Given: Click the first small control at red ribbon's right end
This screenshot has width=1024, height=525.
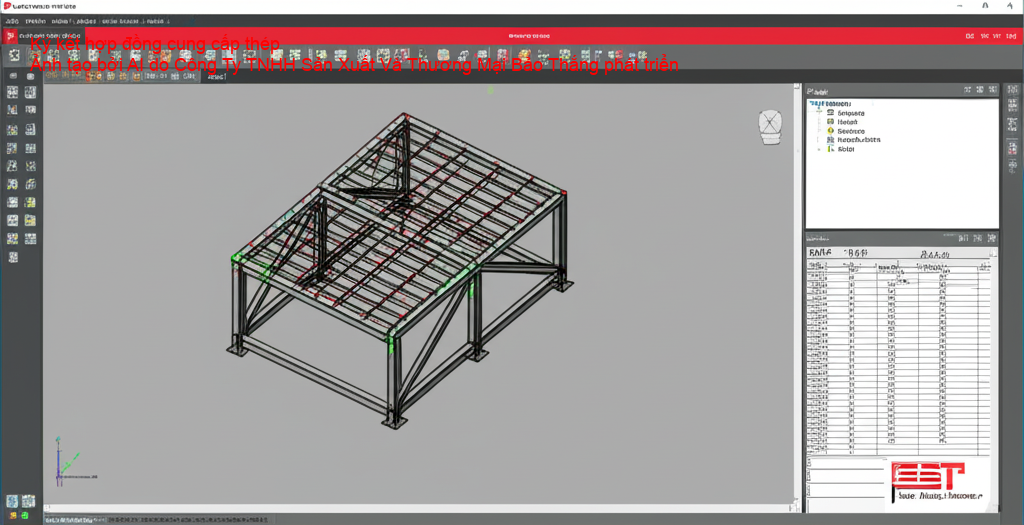Looking at the screenshot, I should [970, 36].
